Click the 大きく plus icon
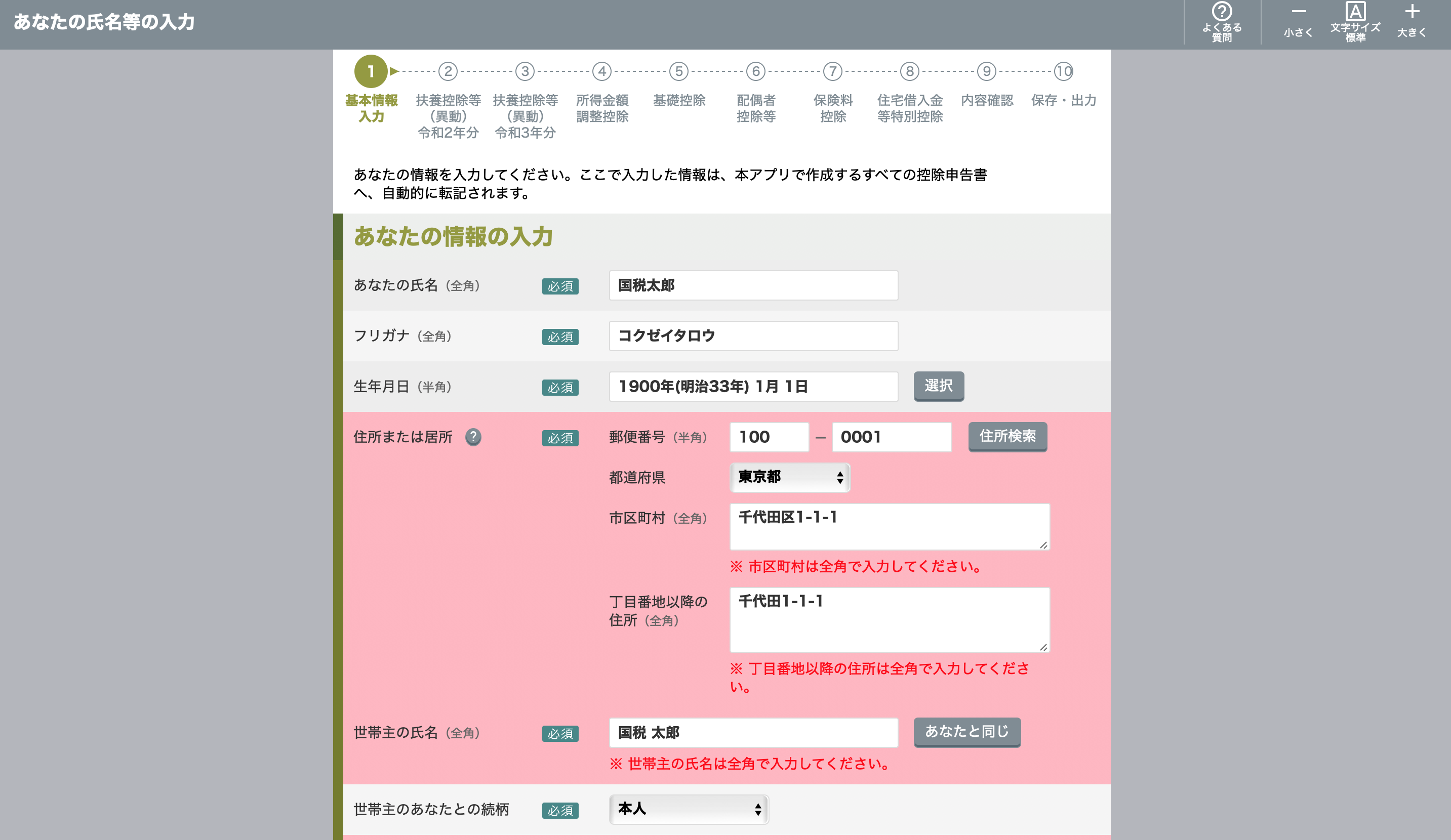 (1412, 13)
